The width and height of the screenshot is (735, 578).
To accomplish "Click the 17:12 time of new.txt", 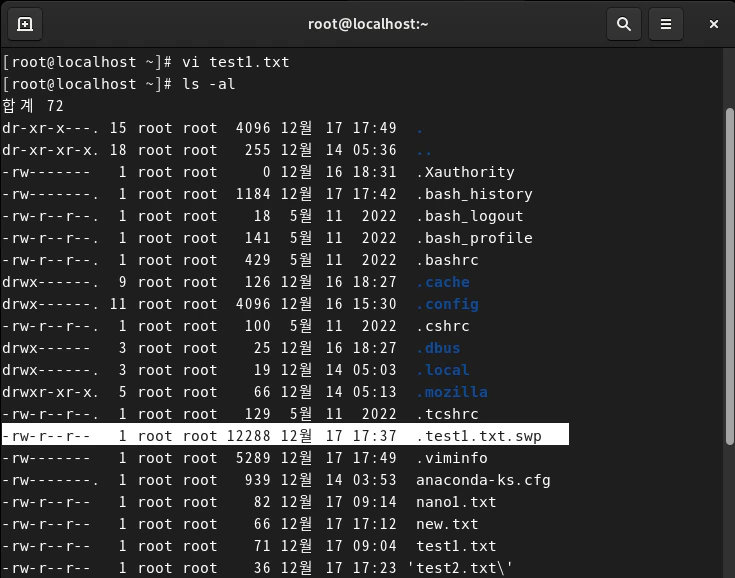I will tap(375, 524).
